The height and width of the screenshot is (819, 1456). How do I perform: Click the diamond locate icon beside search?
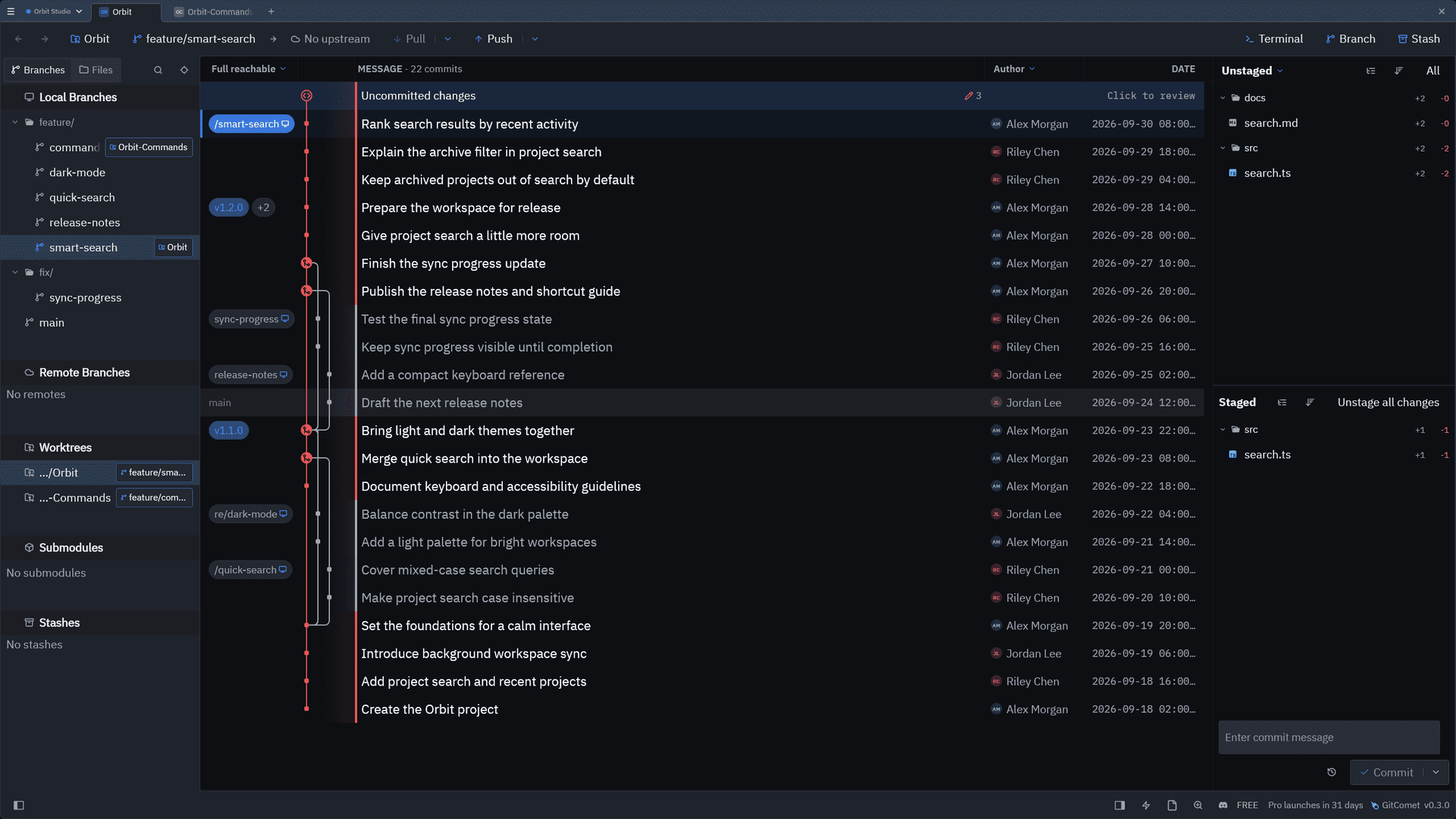coord(184,70)
